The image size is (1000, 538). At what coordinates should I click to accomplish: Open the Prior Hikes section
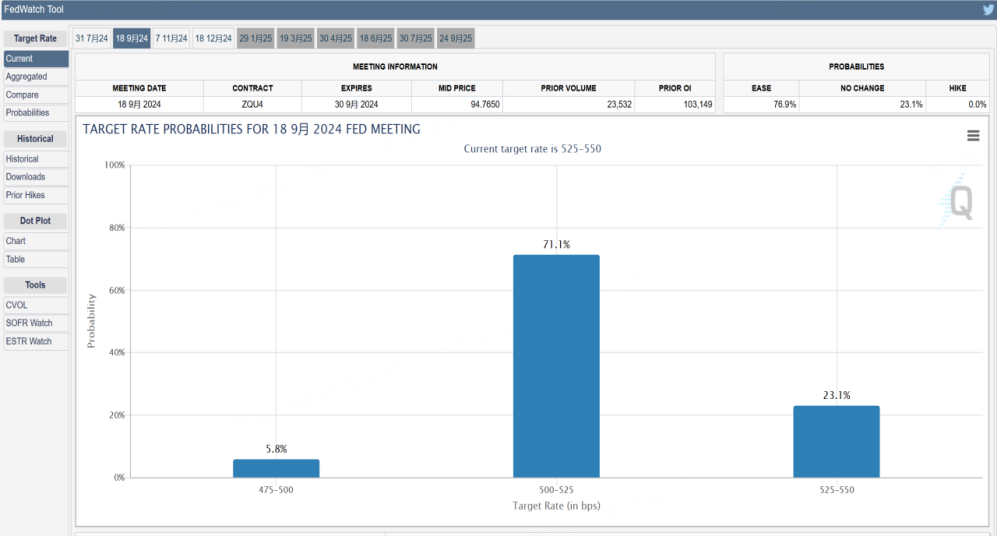click(36, 195)
